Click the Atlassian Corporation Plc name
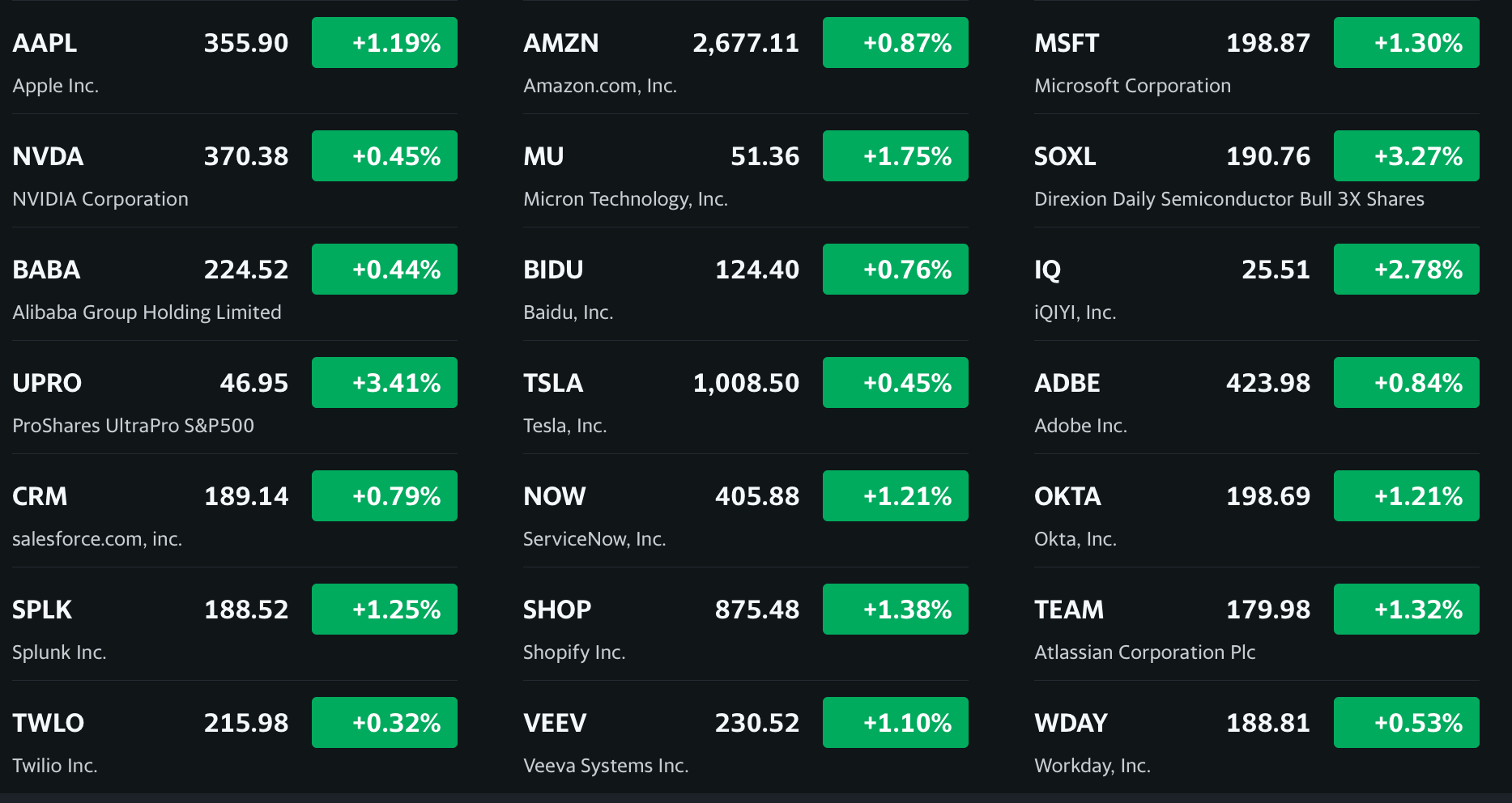This screenshot has width=1512, height=803. click(x=1144, y=652)
